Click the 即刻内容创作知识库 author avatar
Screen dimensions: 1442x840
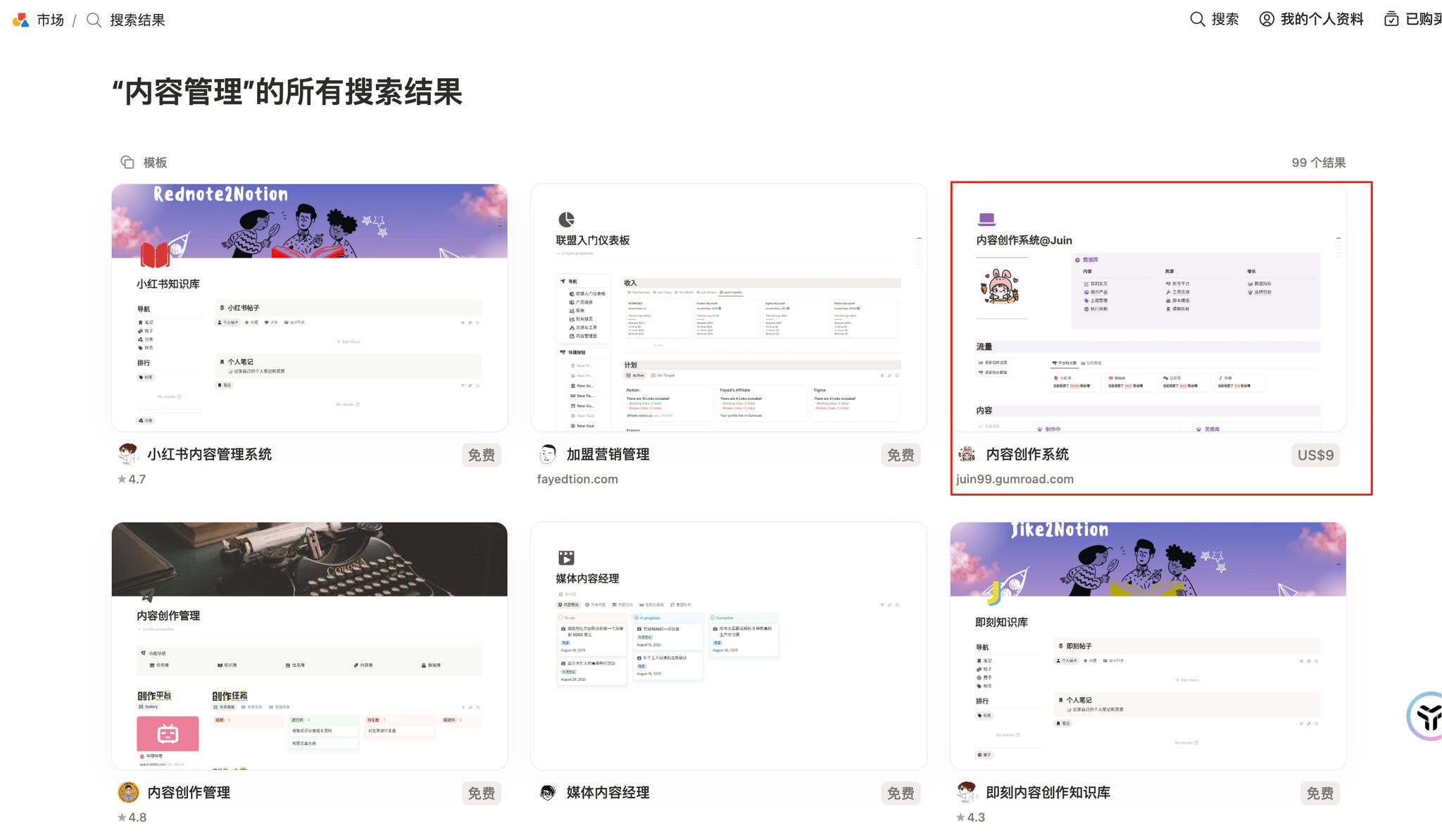pyautogui.click(x=967, y=792)
